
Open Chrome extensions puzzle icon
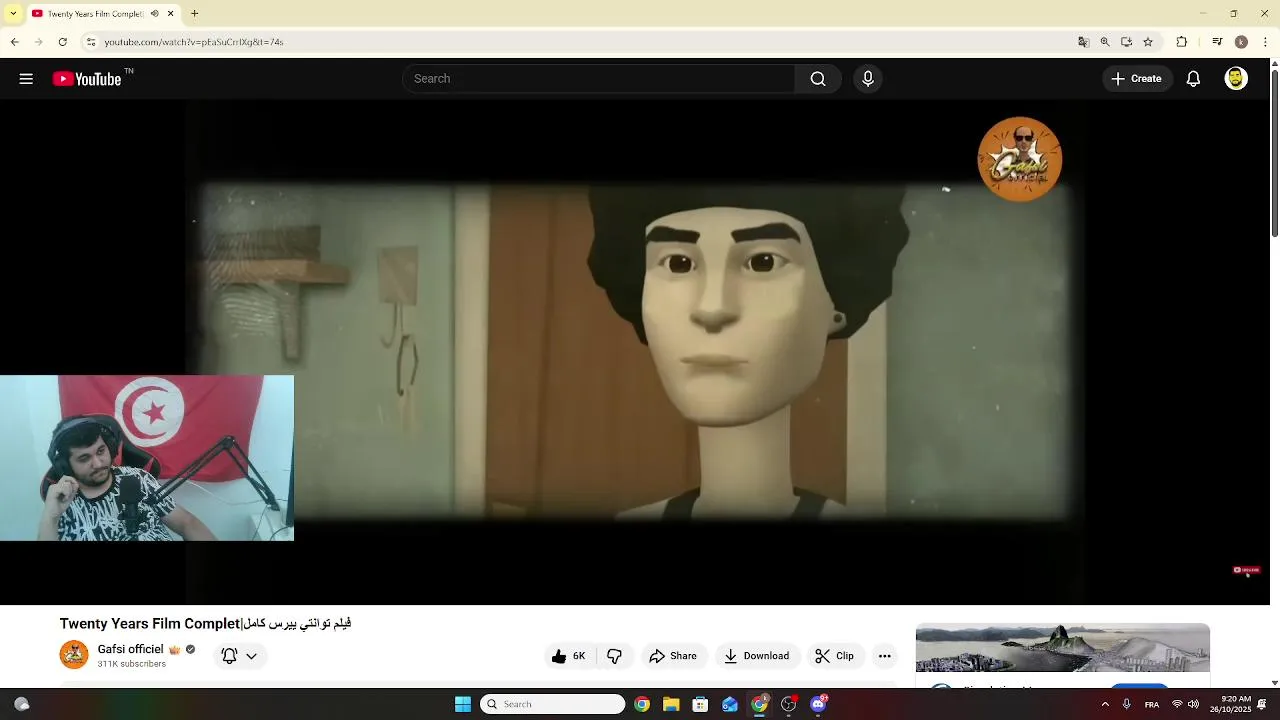click(x=1182, y=42)
